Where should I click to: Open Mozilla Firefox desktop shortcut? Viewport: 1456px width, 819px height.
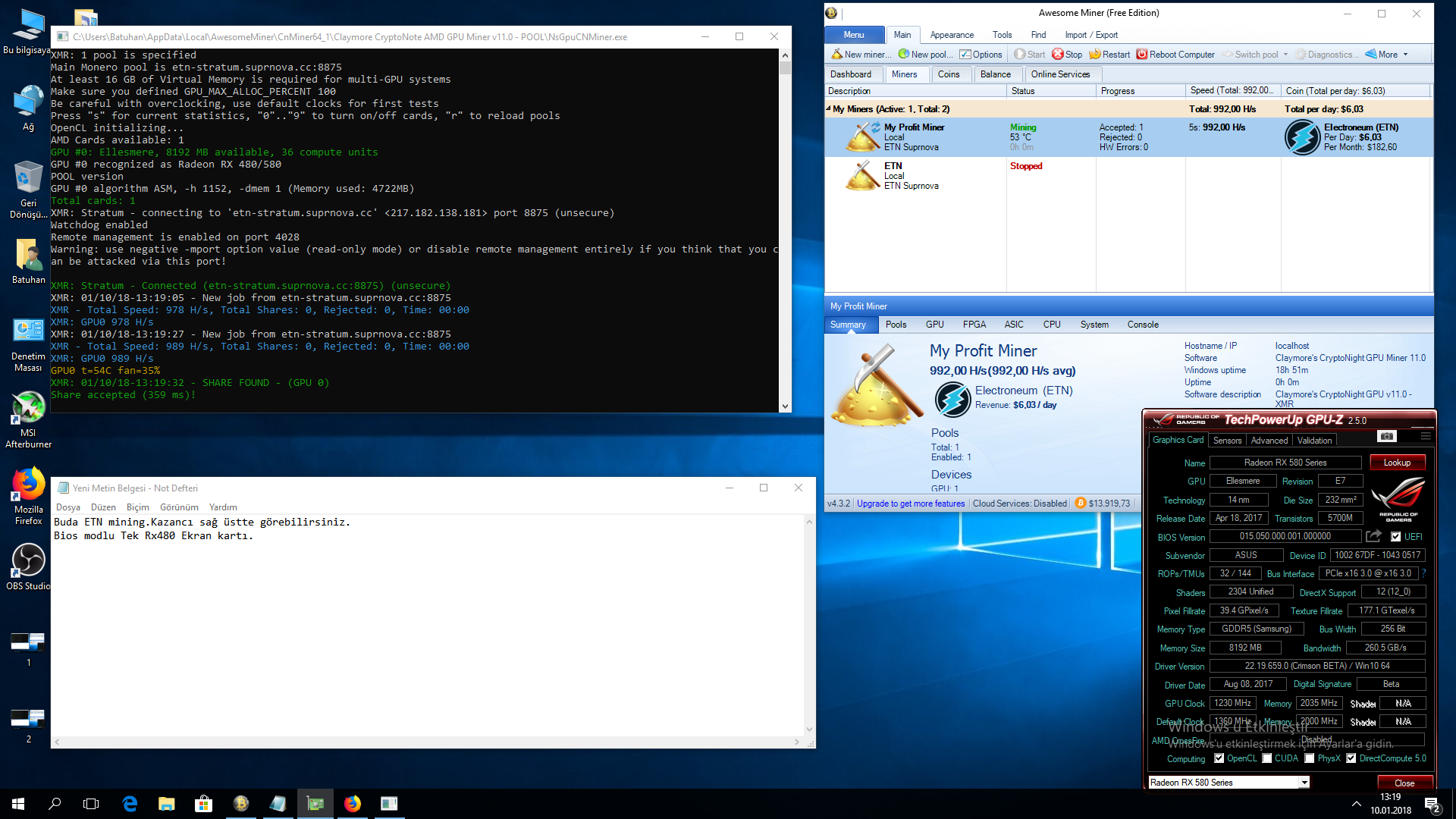[29, 496]
